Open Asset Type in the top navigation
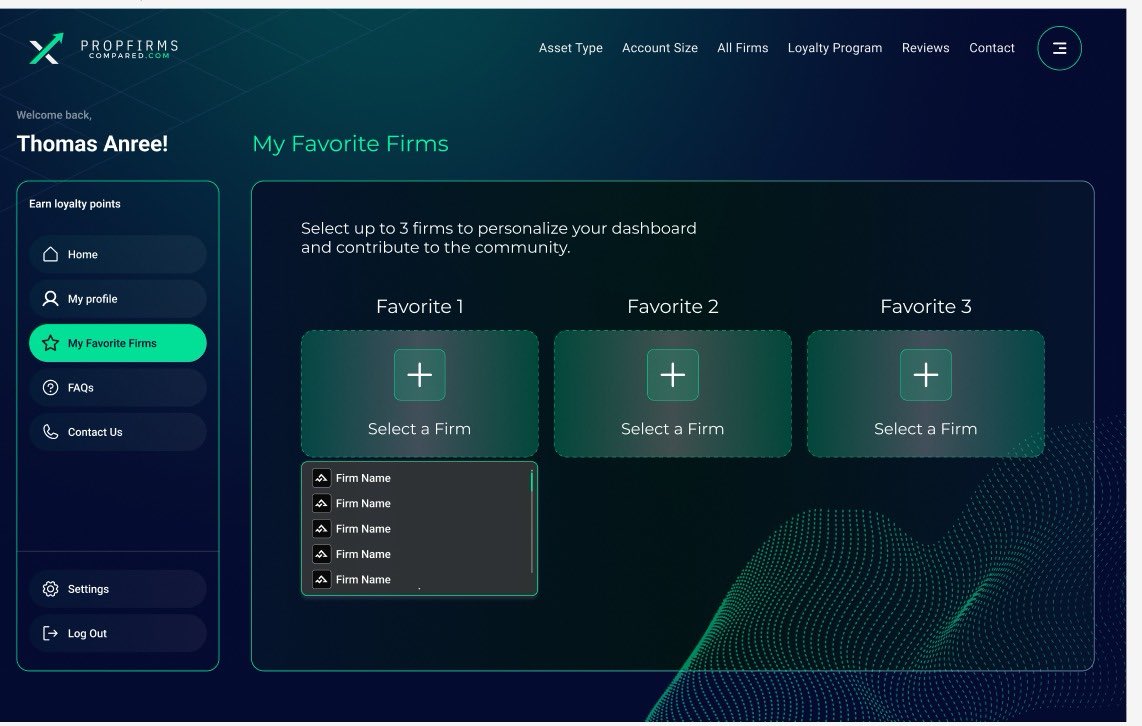The width and height of the screenshot is (1142, 726). pyautogui.click(x=570, y=48)
